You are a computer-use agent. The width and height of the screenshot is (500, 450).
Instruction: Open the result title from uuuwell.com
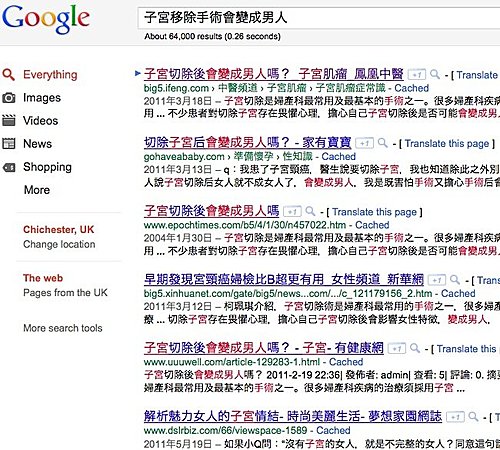[264, 348]
